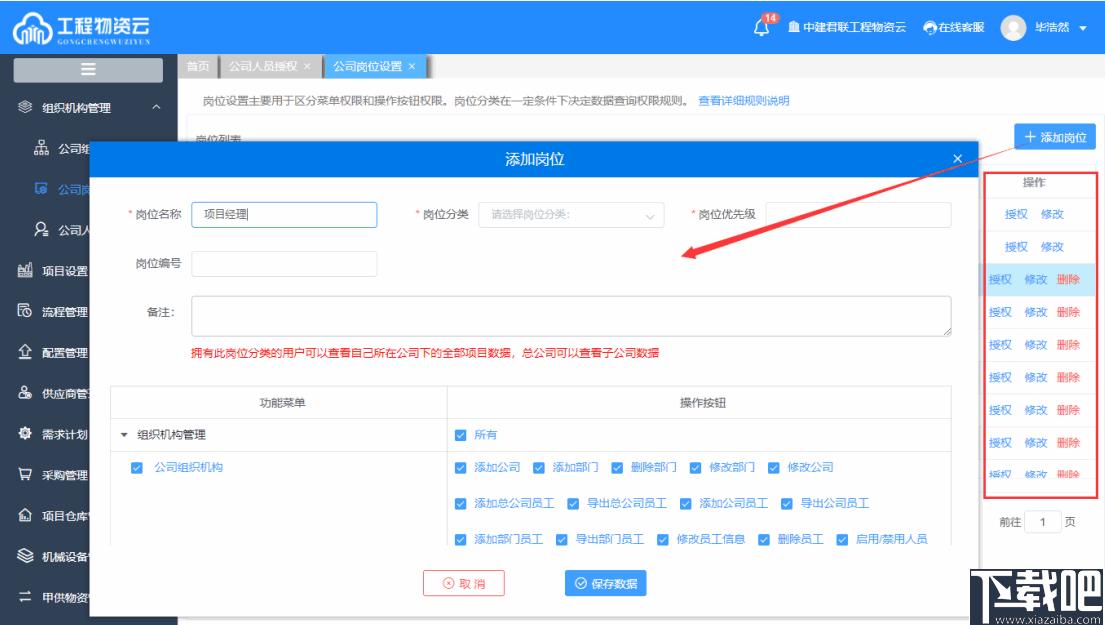Toggle the 添加公司 checkbox
The height and width of the screenshot is (625, 1105).
coord(460,468)
